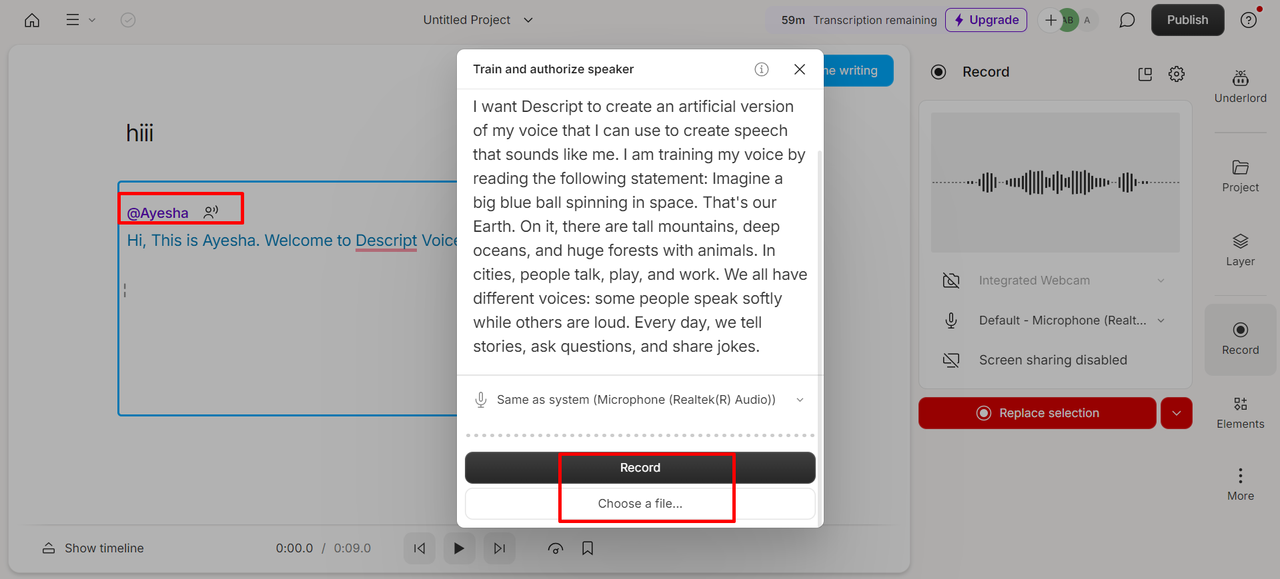Select the Record sidebar tab
The height and width of the screenshot is (579, 1280).
pos(1240,339)
